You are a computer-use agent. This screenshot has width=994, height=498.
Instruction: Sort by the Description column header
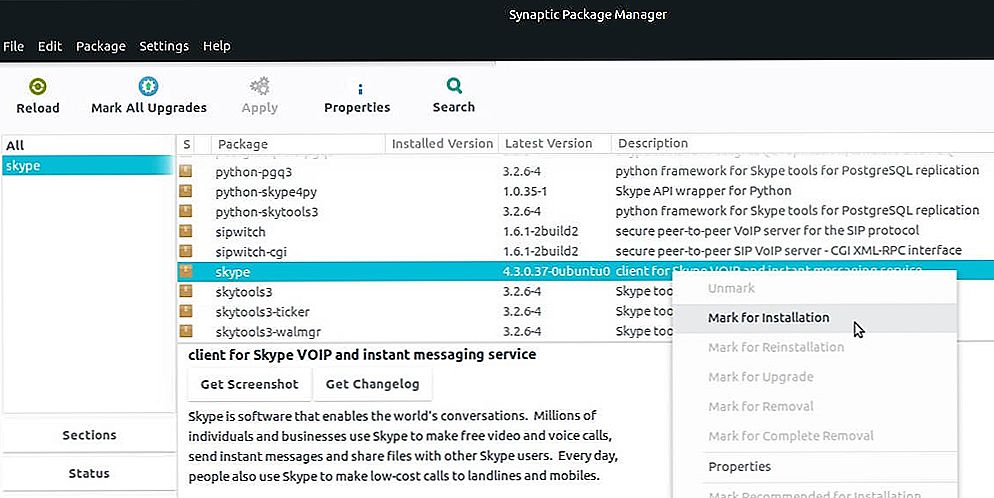(x=802, y=144)
